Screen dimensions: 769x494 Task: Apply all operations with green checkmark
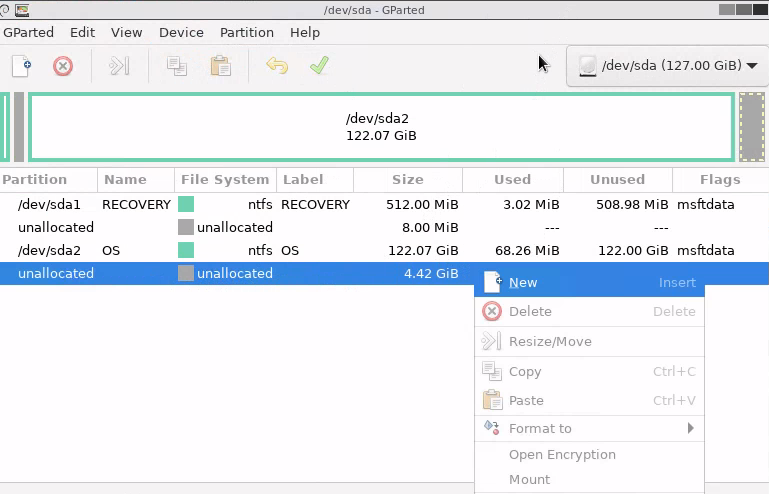(x=319, y=66)
